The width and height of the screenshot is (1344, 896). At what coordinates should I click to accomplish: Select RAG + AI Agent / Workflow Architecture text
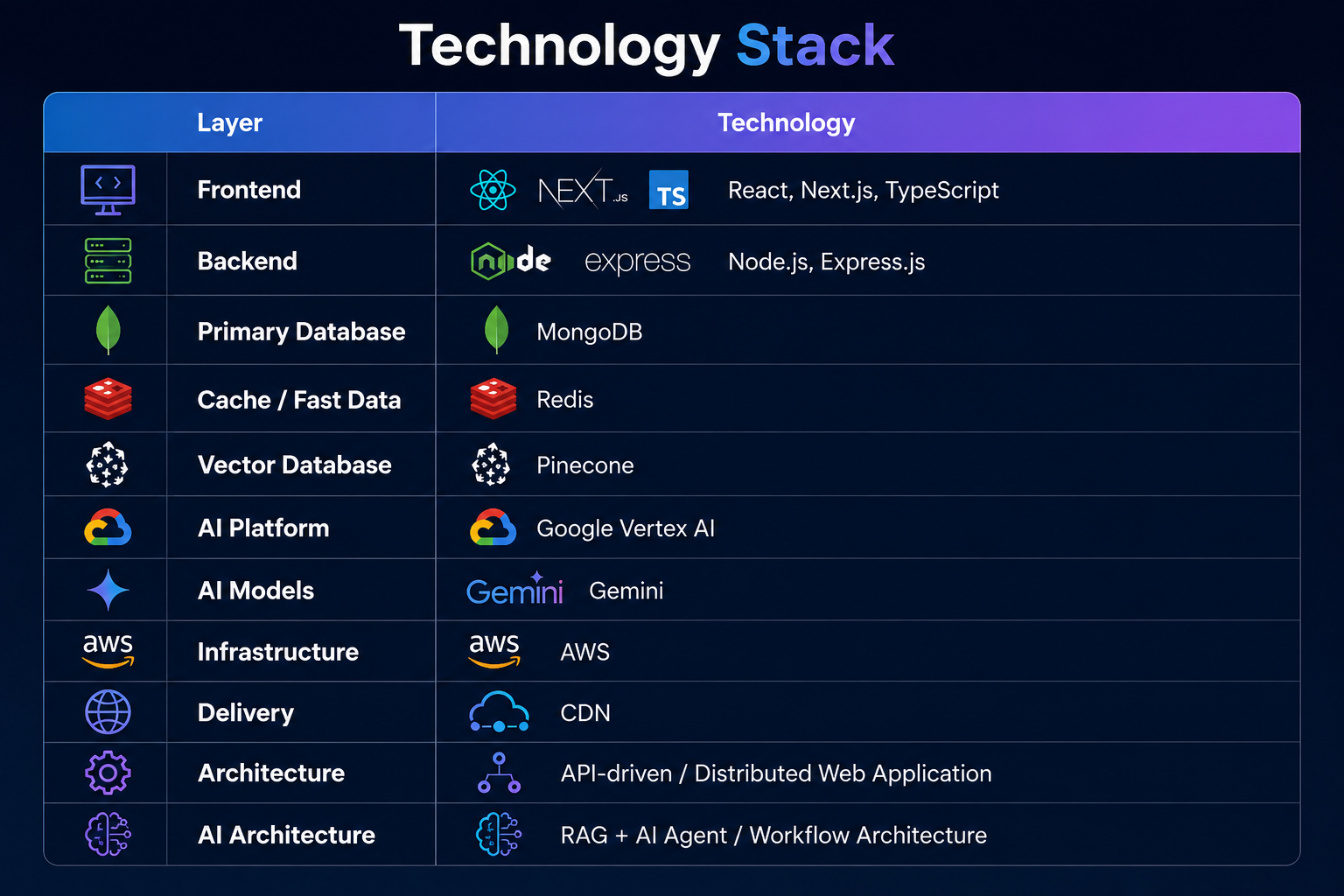point(773,835)
